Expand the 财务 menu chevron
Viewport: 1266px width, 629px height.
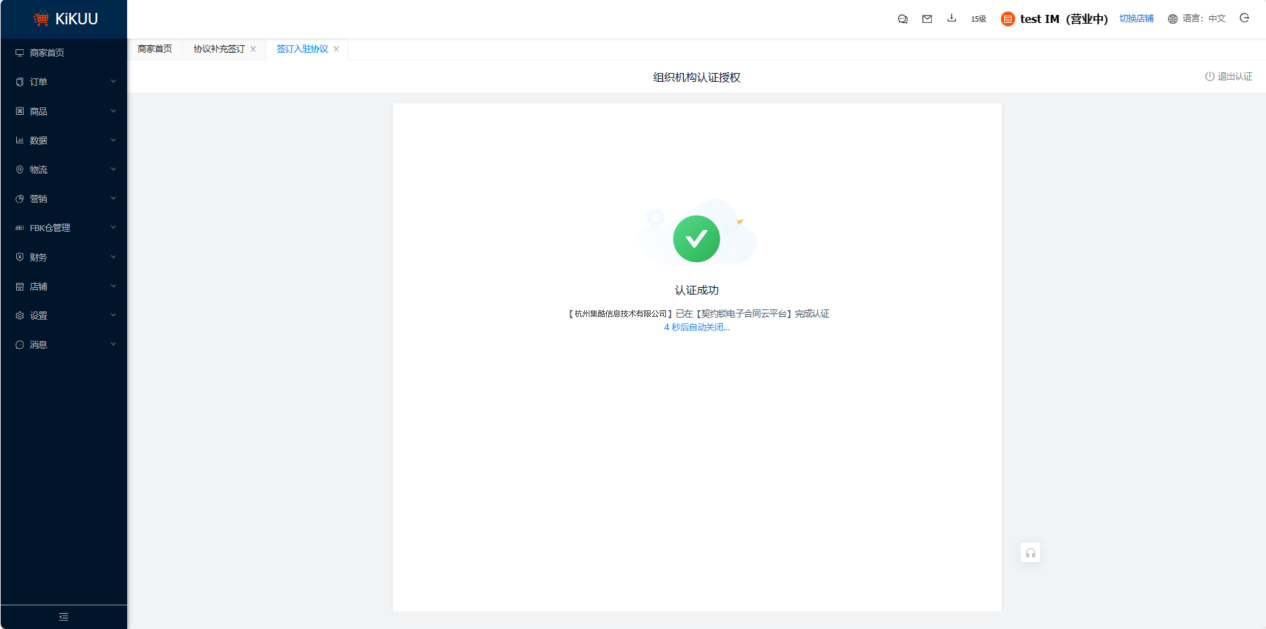click(113, 256)
